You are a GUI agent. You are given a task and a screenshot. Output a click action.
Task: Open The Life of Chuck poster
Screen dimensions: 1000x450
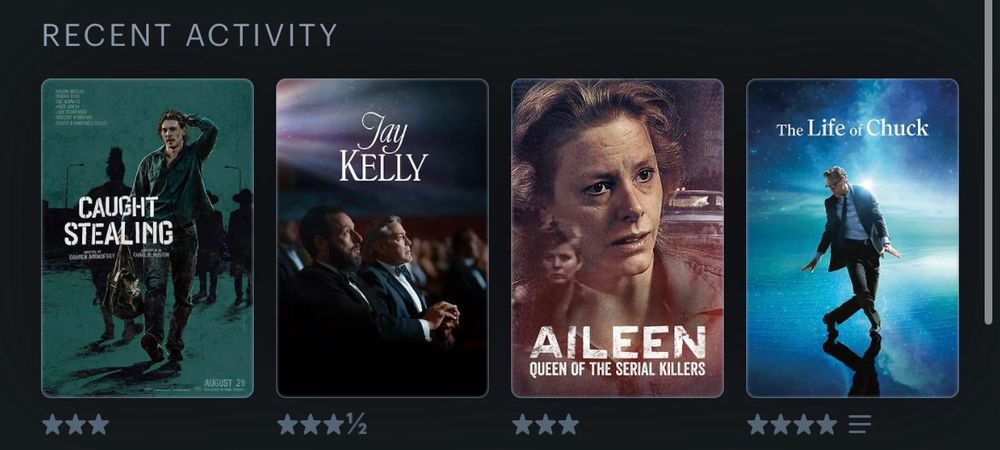point(852,238)
